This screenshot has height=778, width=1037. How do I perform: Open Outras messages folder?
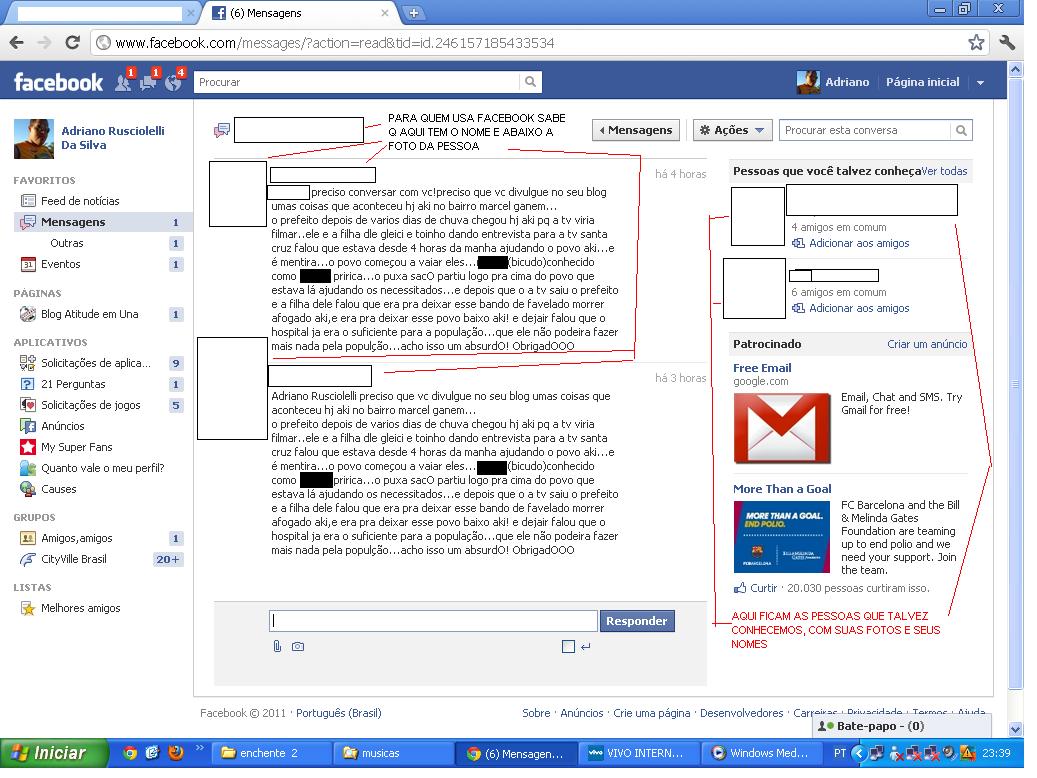point(67,243)
